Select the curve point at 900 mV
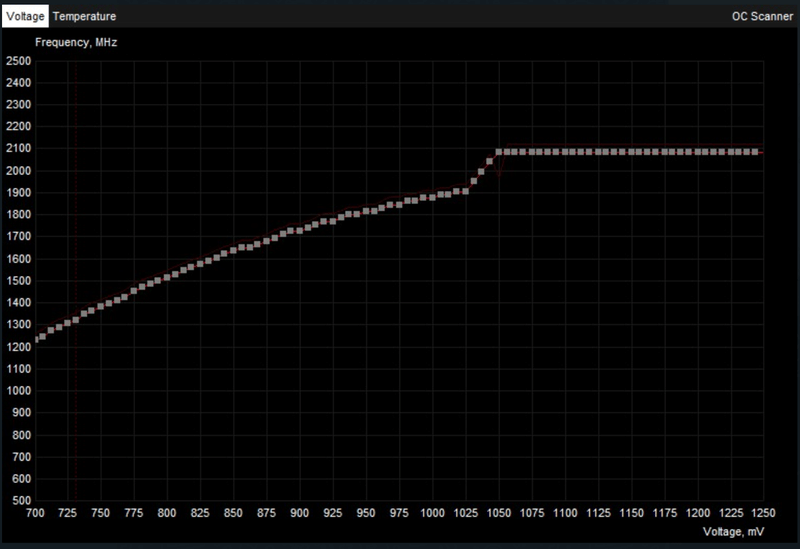The height and width of the screenshot is (549, 800). pos(300,231)
